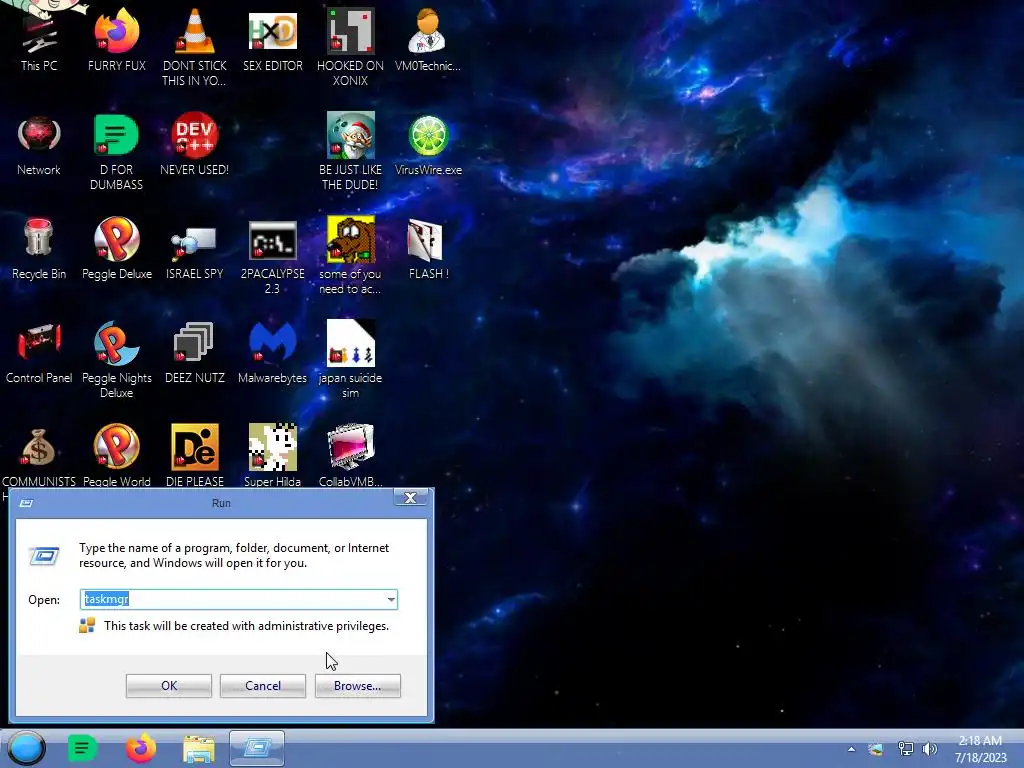Select the japan suicide sim icon
The width and height of the screenshot is (1024, 768).
pyautogui.click(x=350, y=359)
